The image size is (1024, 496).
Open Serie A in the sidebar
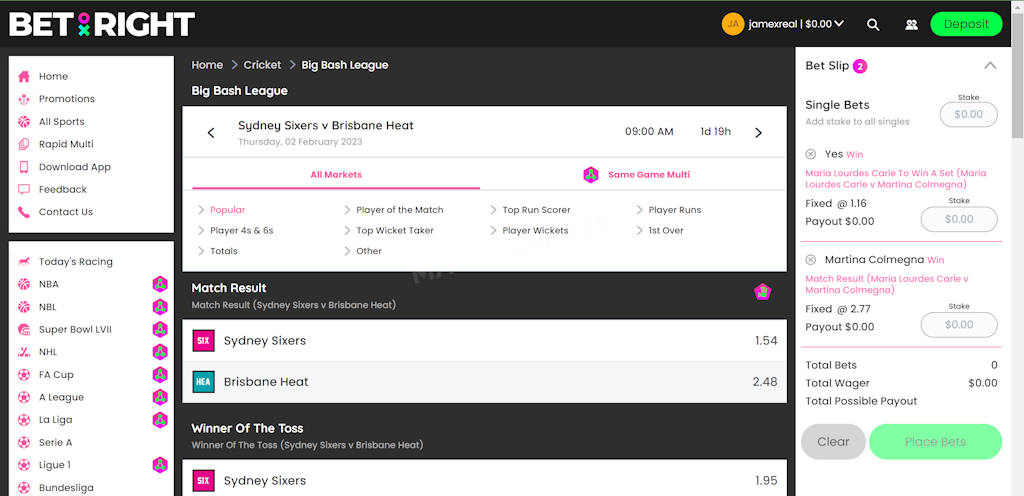56,442
